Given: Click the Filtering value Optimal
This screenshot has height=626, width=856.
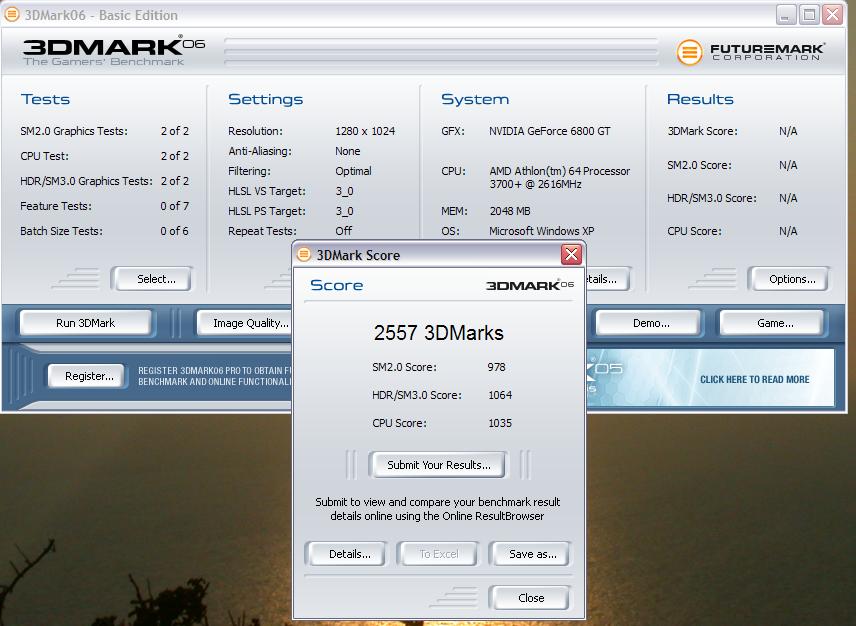Looking at the screenshot, I should (353, 171).
